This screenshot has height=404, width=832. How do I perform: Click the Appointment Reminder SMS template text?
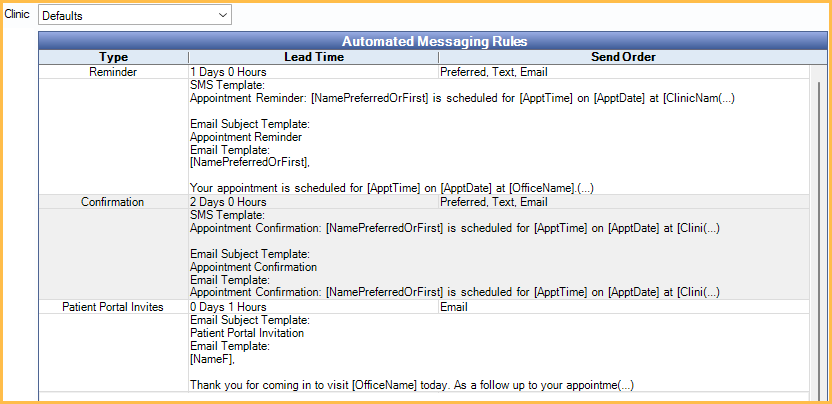[462, 99]
